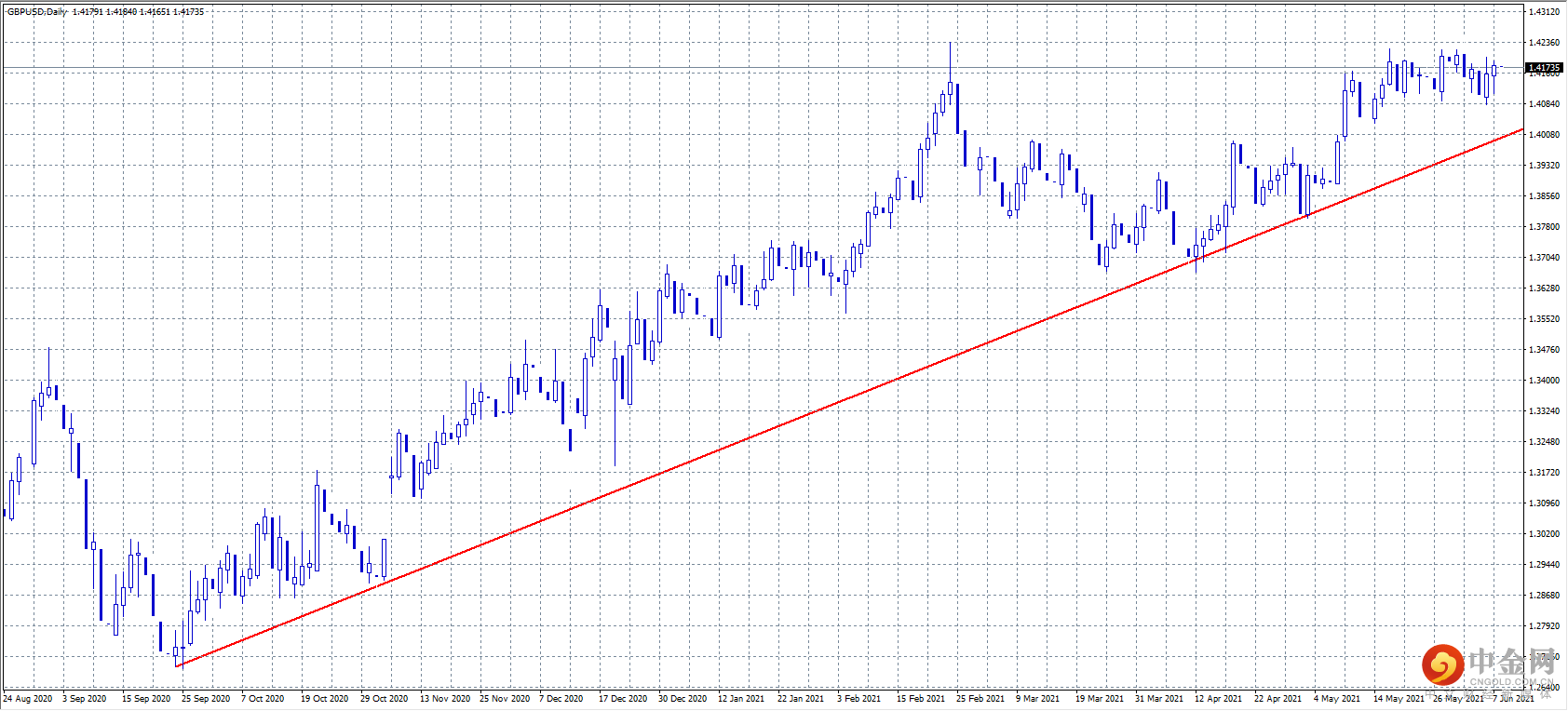Image resolution: width=1568 pixels, height=711 pixels.
Task: Click the 9 Mar 2021 date label
Action: tap(1038, 699)
